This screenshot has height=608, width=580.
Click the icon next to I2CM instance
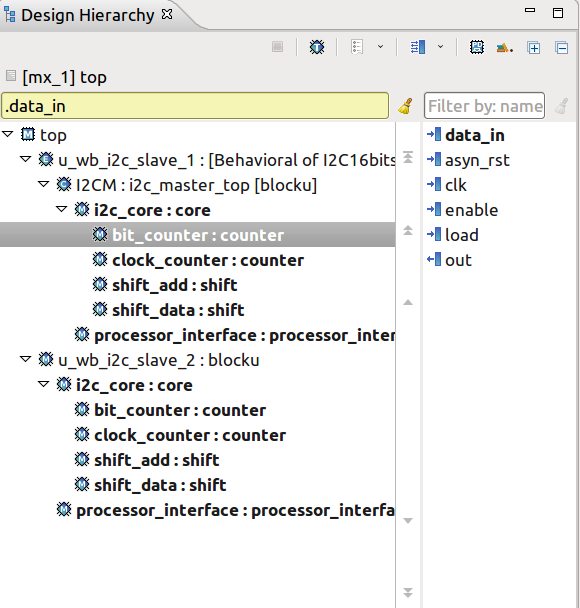[64, 185]
